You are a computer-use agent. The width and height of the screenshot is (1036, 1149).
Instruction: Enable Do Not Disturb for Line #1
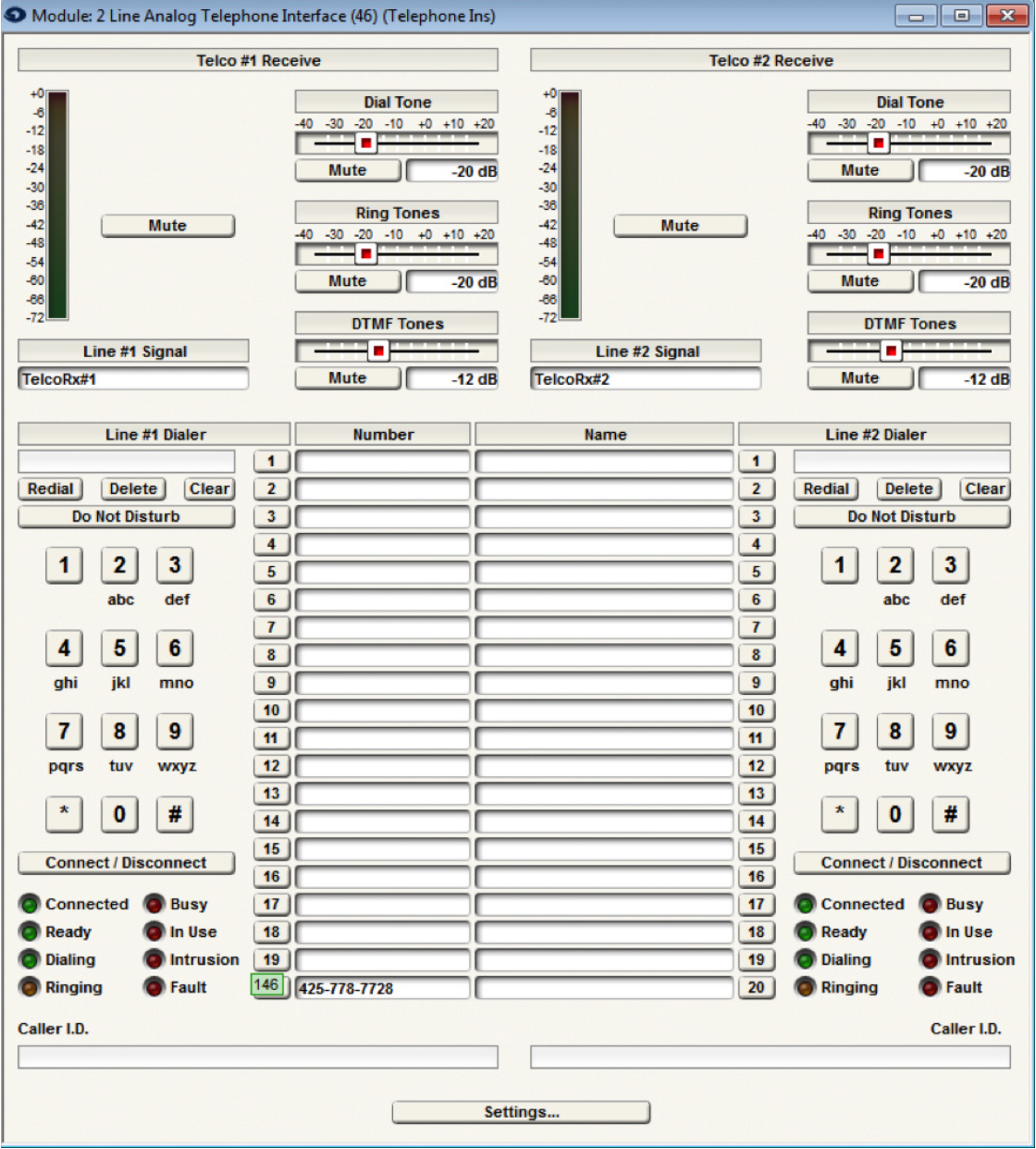click(126, 517)
